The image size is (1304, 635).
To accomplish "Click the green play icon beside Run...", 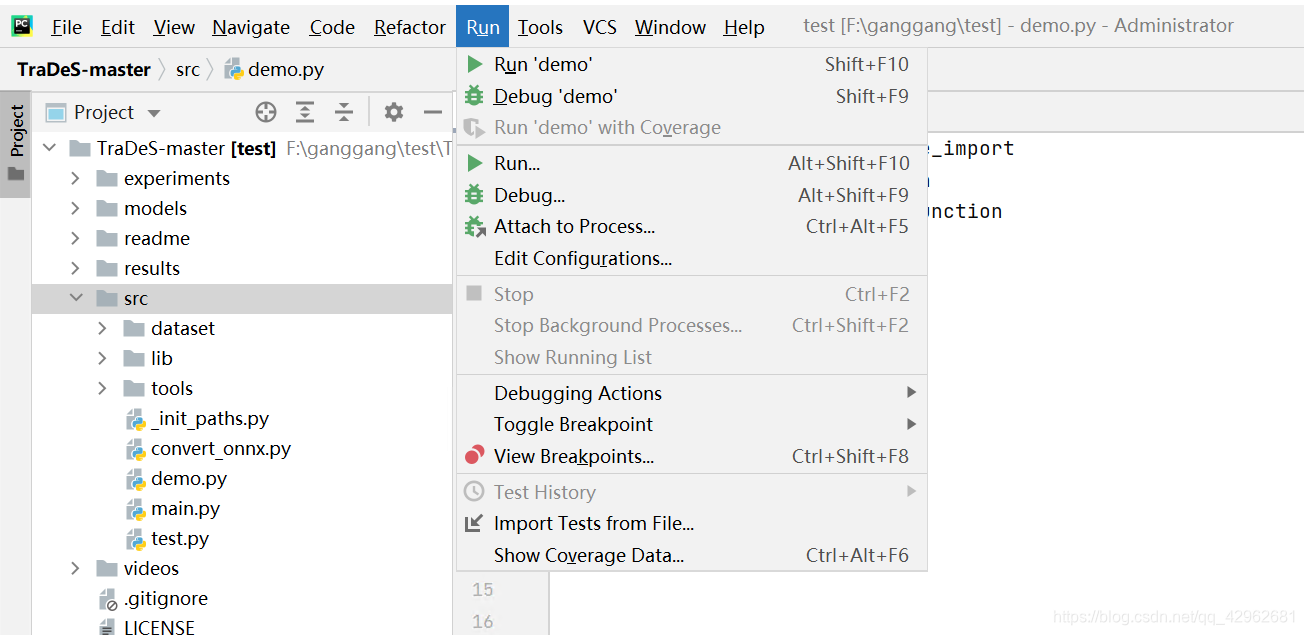I will click(x=475, y=163).
